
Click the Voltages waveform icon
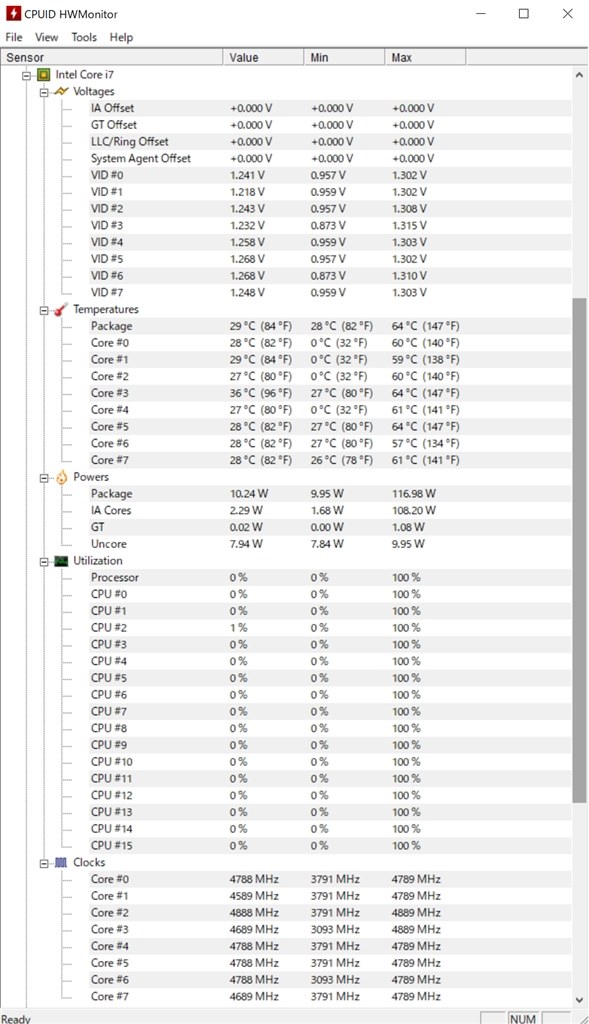point(60,91)
